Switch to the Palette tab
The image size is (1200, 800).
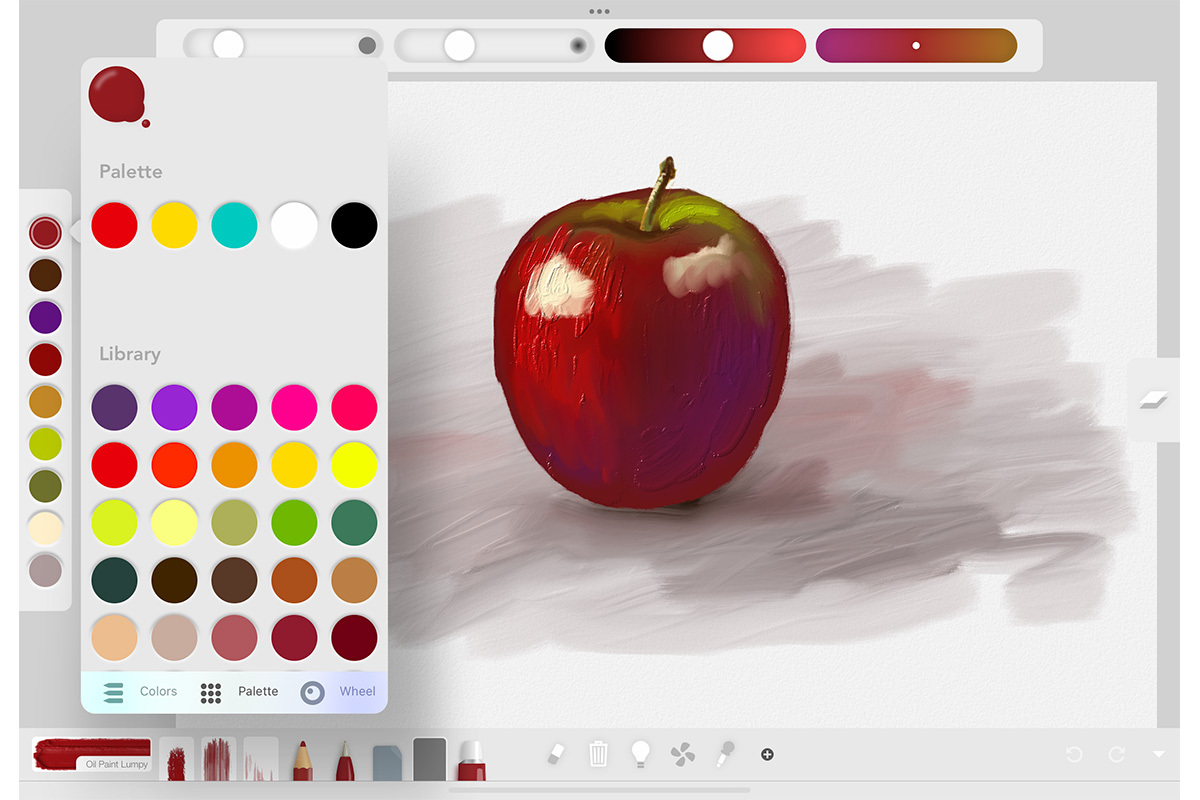pos(258,691)
